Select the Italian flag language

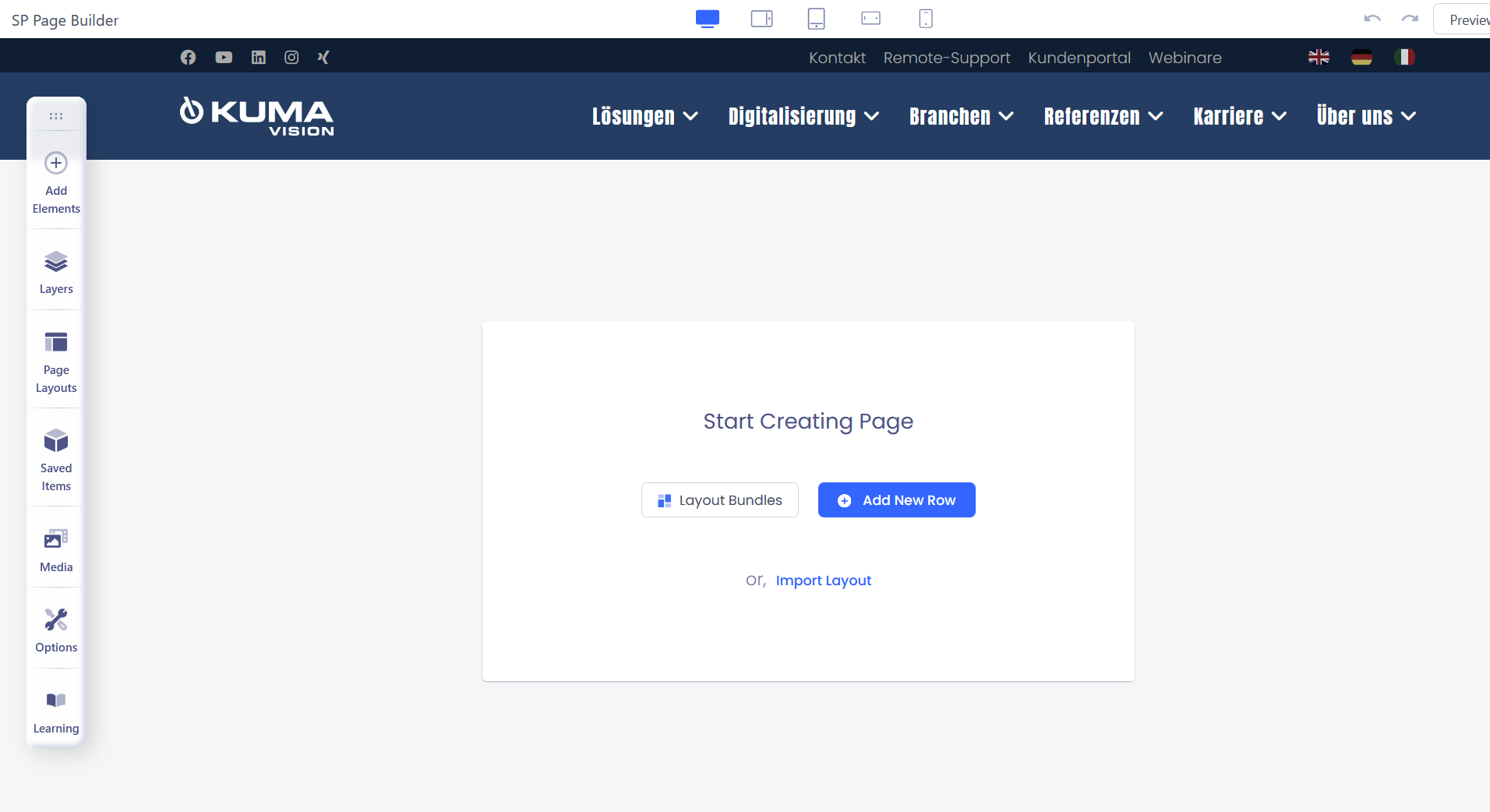(x=1404, y=57)
